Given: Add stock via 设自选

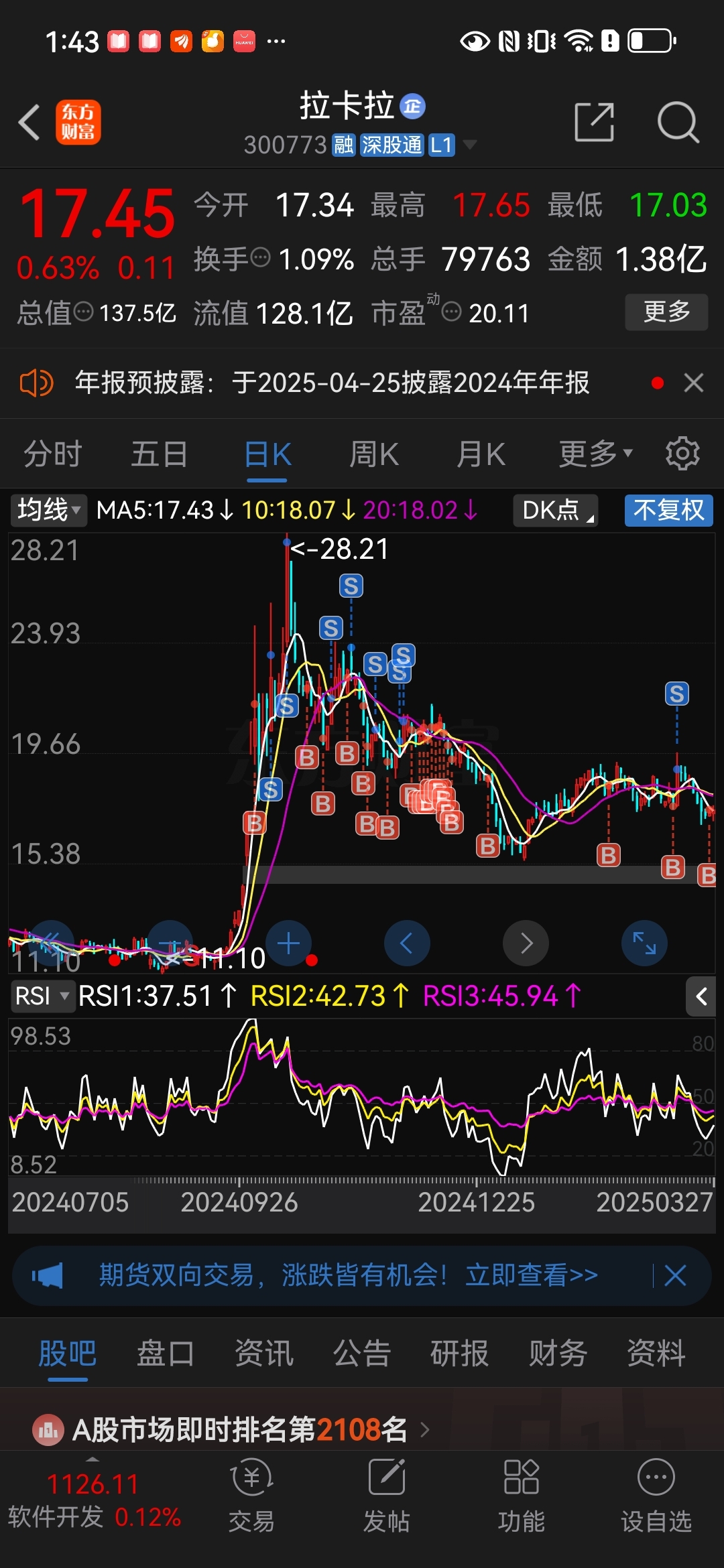Looking at the screenshot, I should tap(656, 1496).
